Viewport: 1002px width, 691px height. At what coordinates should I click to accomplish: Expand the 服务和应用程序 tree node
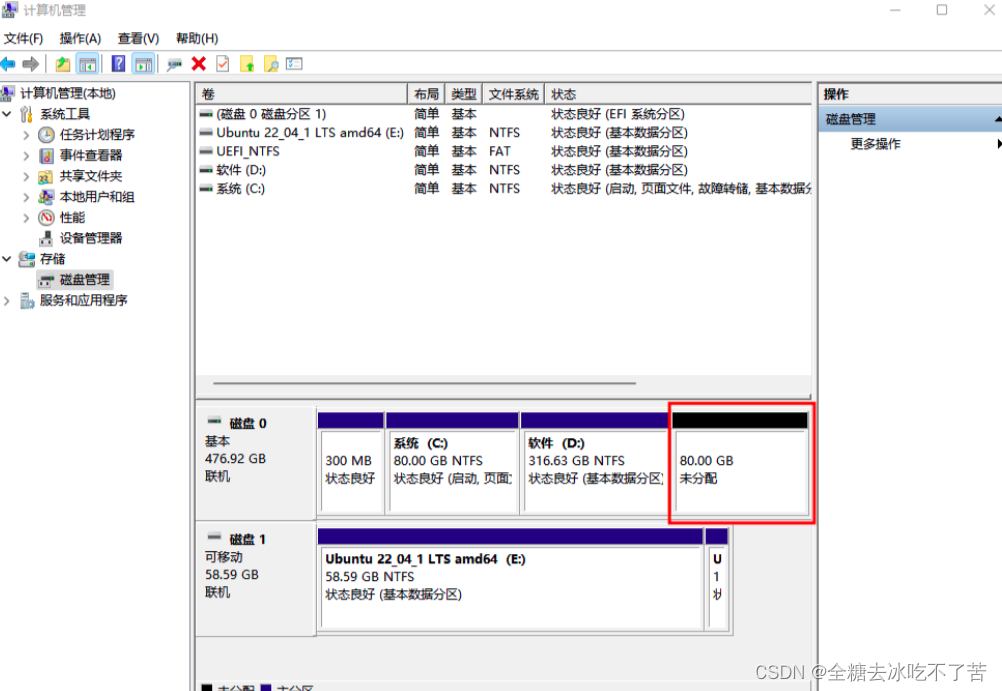[8, 301]
